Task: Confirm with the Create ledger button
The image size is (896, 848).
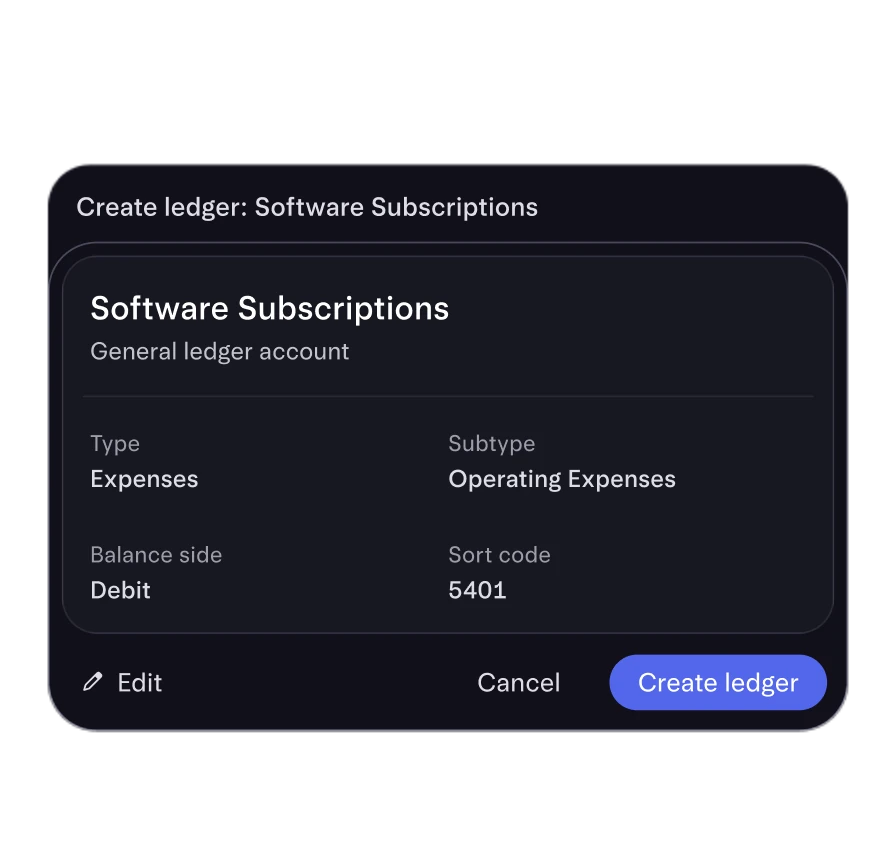Action: [x=718, y=682]
